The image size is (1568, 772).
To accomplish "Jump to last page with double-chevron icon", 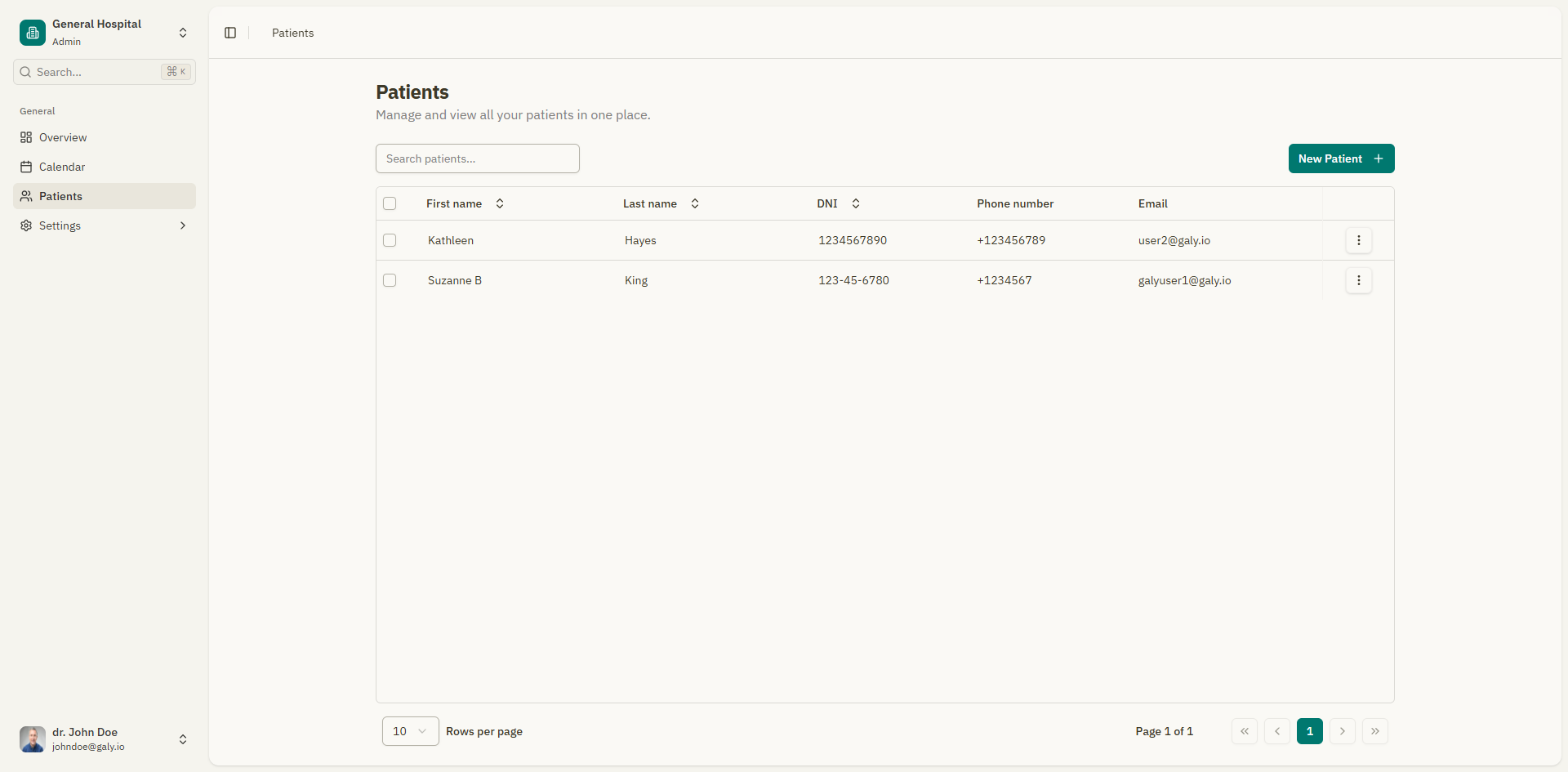I will pos(1375,731).
